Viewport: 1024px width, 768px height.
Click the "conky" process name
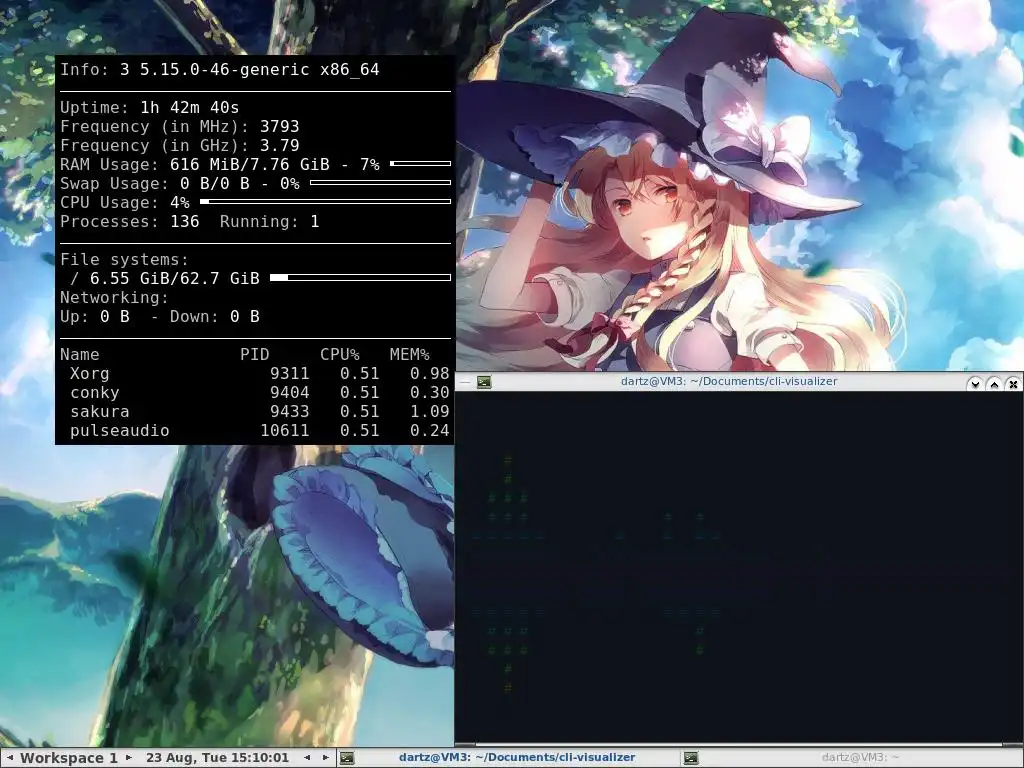coord(95,392)
